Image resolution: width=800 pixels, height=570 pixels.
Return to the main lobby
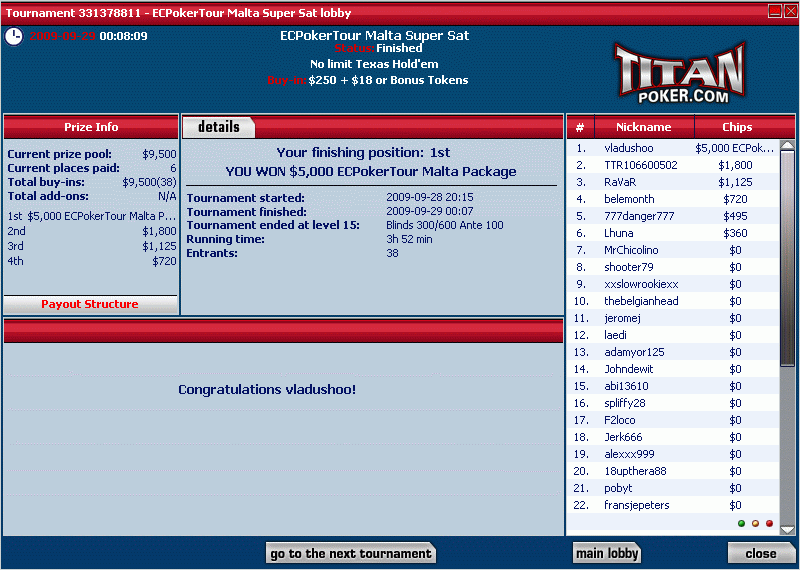tap(607, 553)
